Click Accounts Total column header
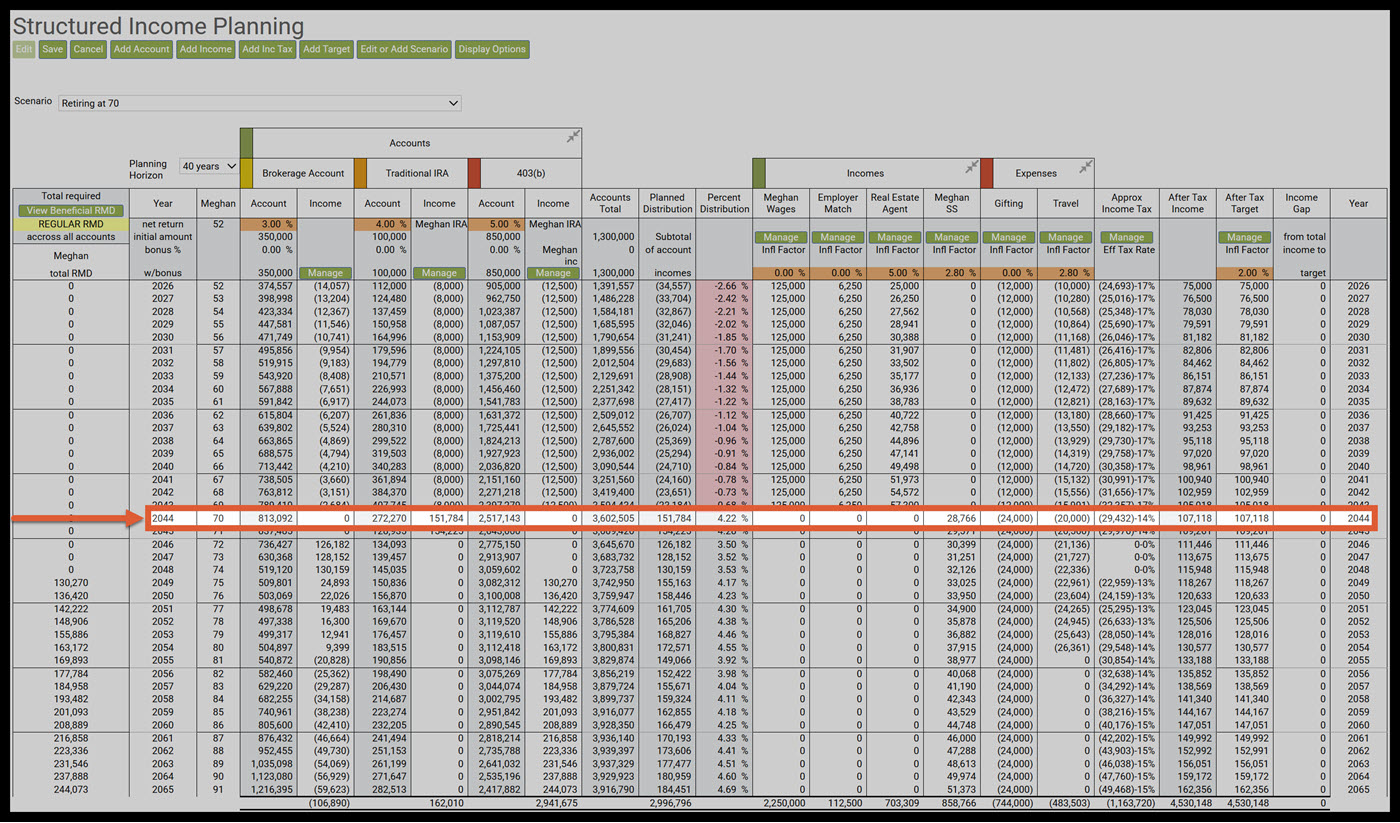The width and height of the screenshot is (1400, 823). [610, 203]
